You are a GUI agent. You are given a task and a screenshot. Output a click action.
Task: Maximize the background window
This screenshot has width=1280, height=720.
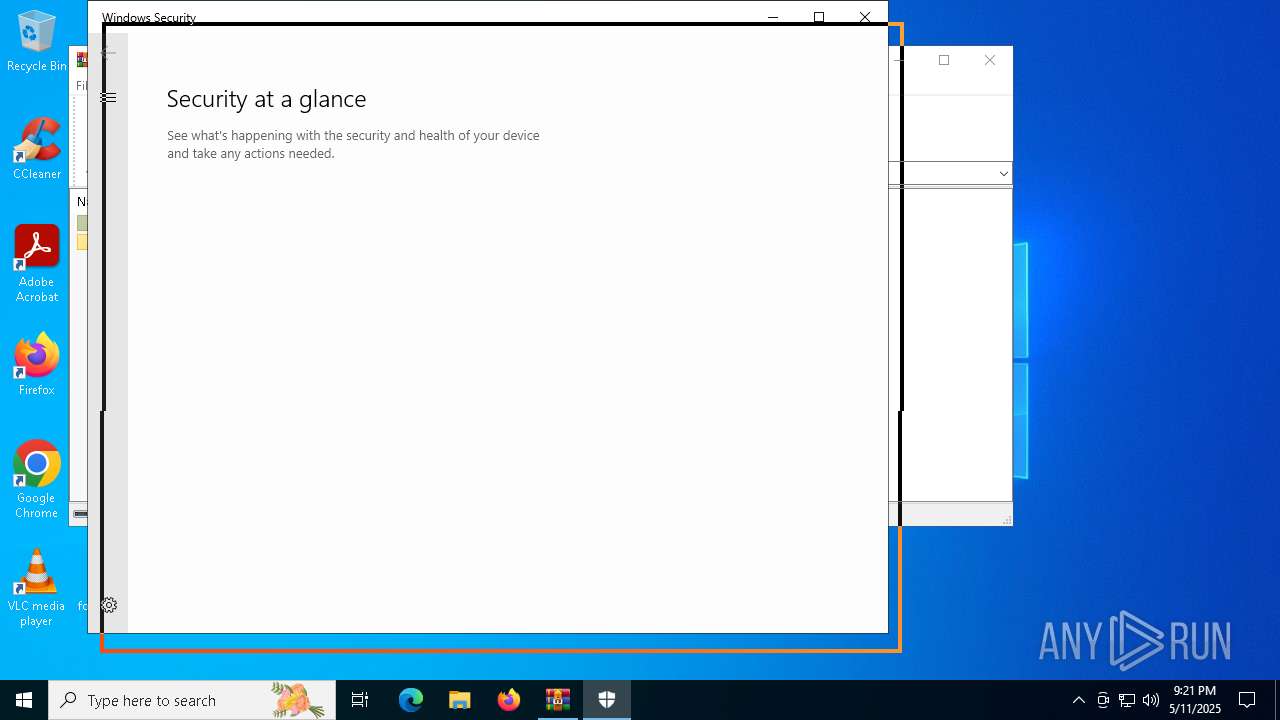pos(944,60)
